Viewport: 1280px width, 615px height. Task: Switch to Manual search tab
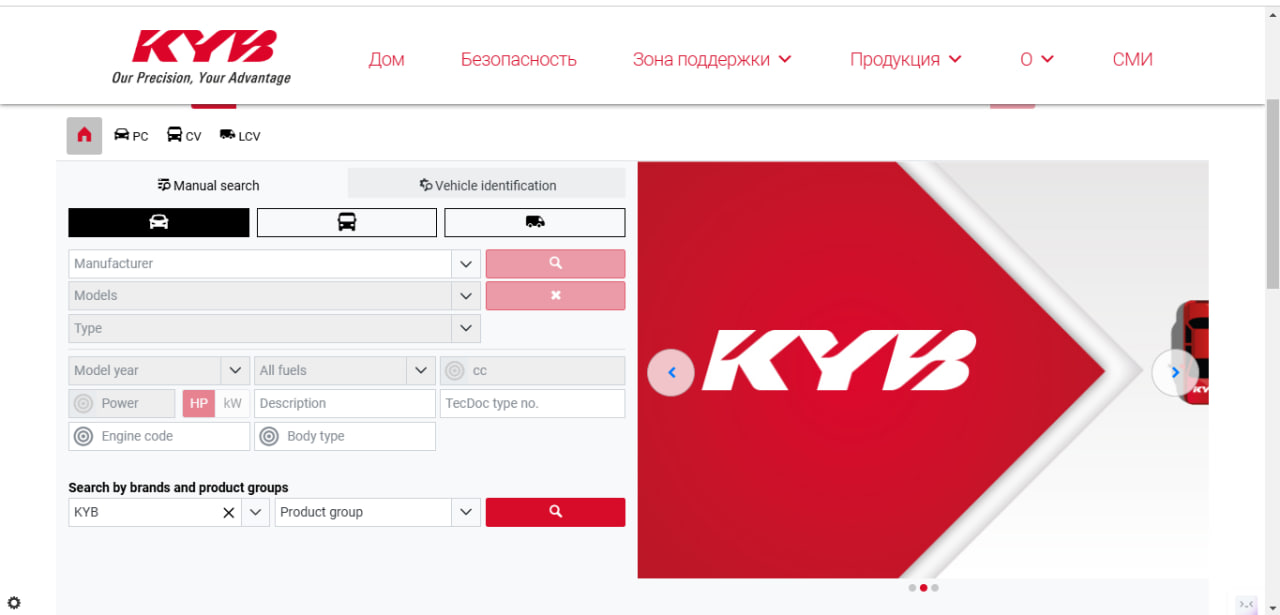[x=208, y=185]
